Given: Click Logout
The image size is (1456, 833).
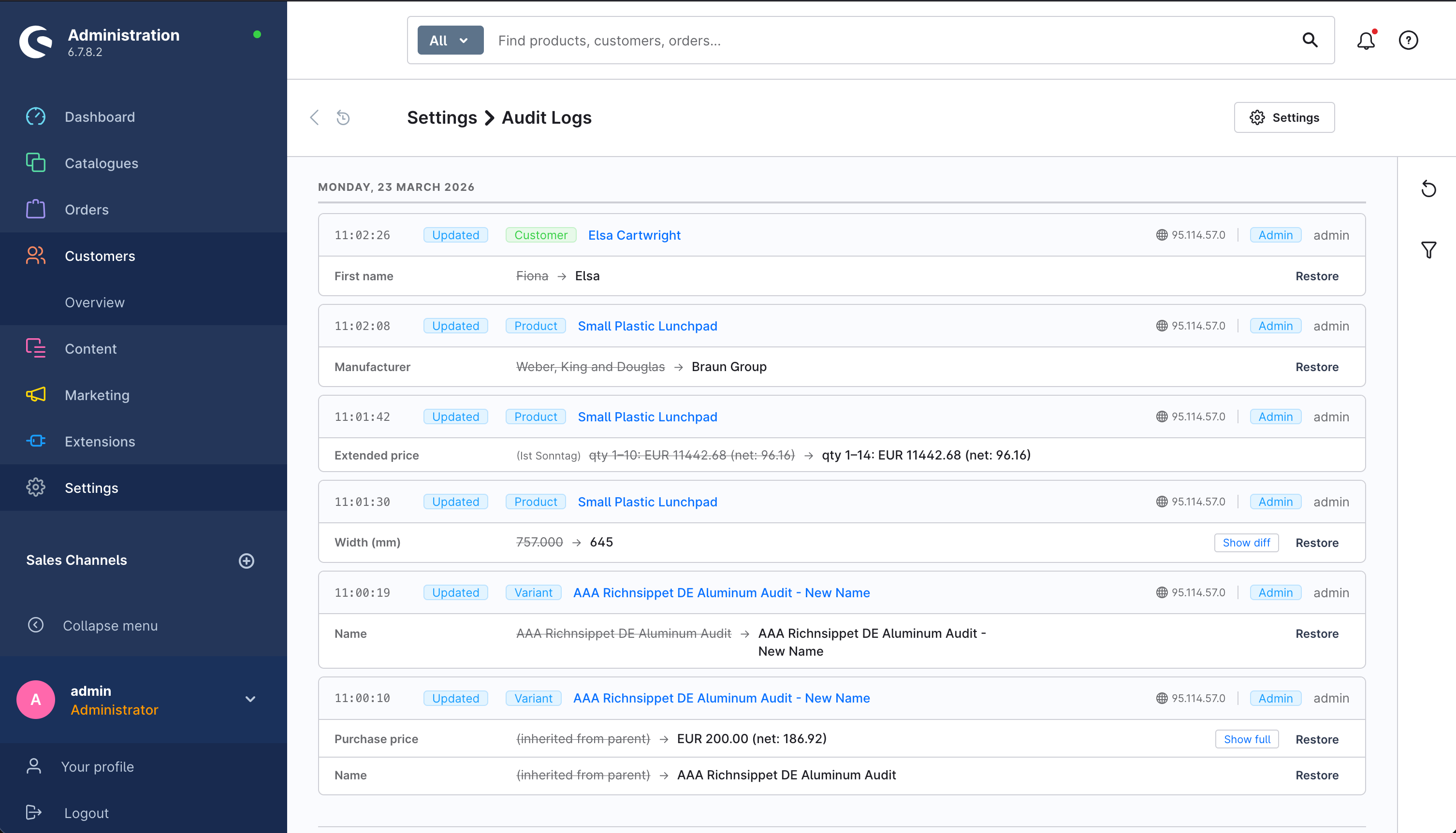Looking at the screenshot, I should coord(86,813).
